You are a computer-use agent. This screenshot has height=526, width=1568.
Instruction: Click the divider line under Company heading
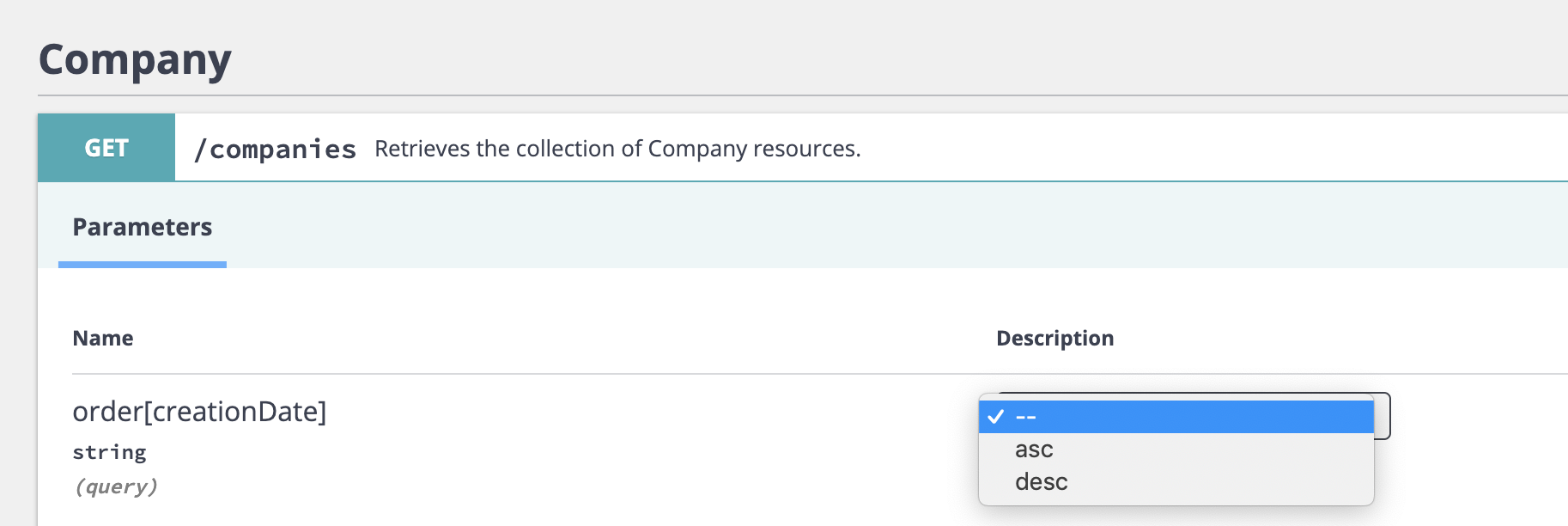(x=773, y=95)
